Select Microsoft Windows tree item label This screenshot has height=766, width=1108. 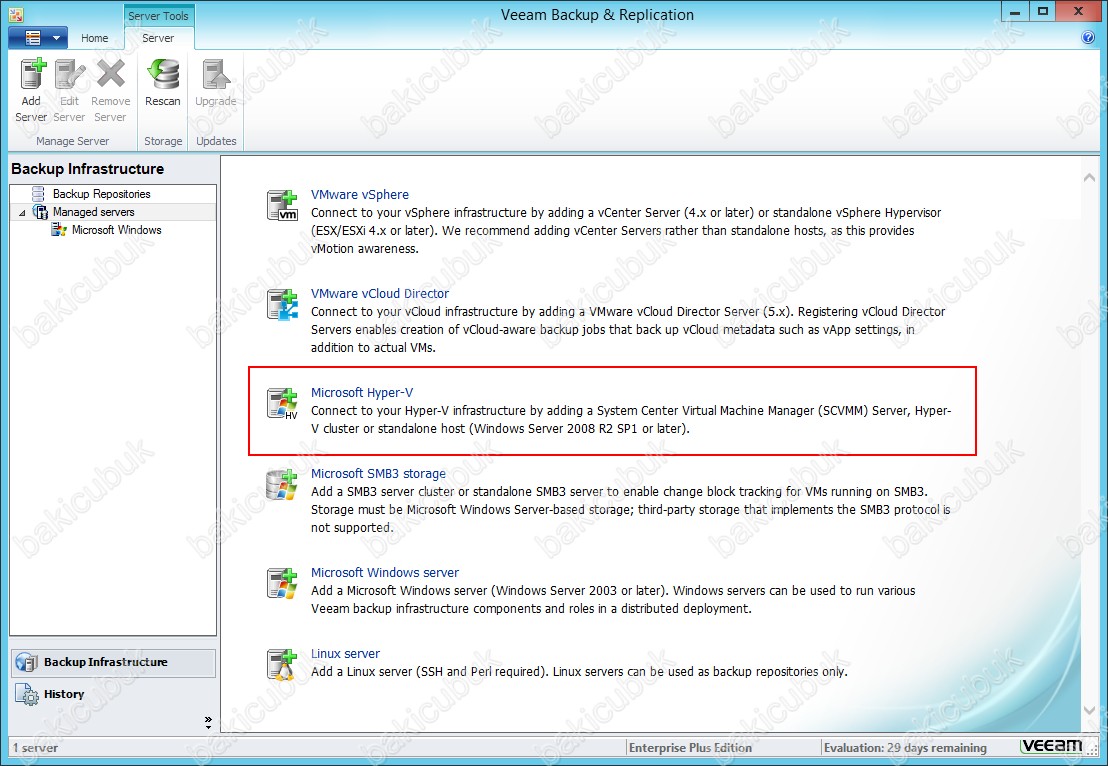117,230
